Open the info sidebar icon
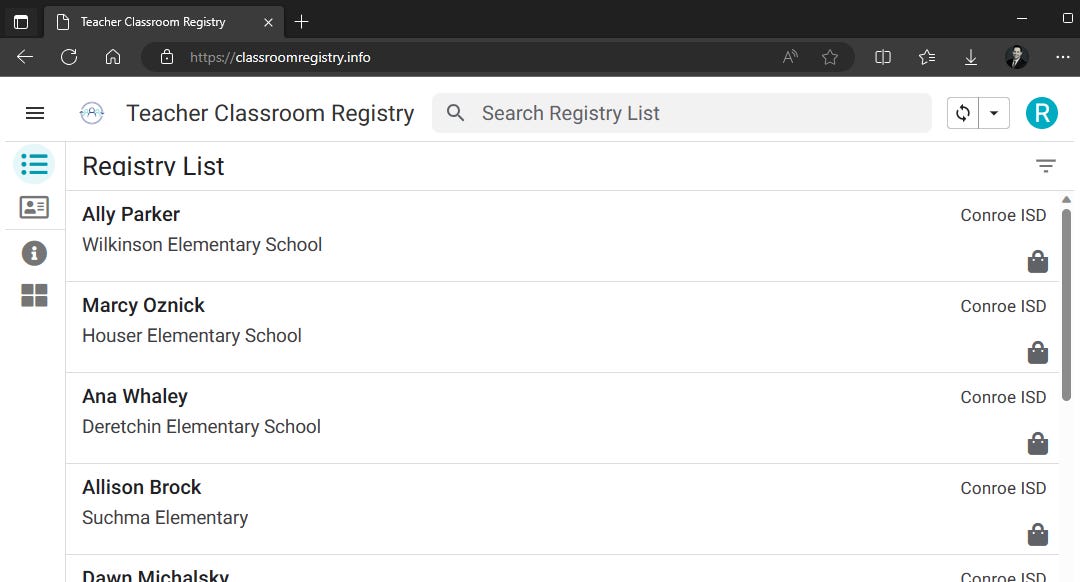 coord(34,253)
